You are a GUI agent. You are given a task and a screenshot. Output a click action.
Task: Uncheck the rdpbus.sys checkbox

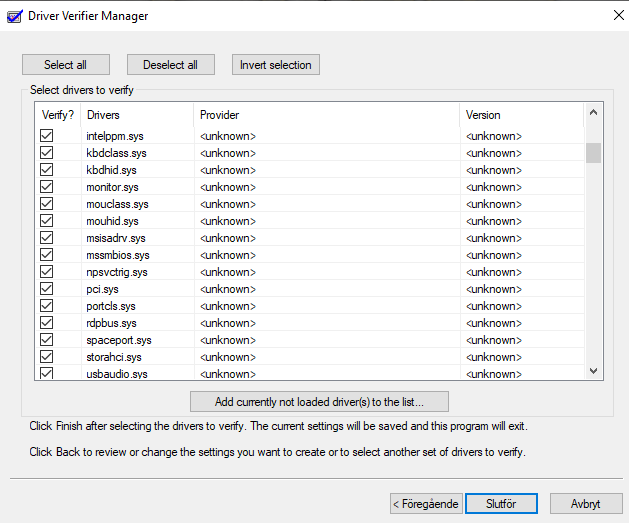point(47,322)
